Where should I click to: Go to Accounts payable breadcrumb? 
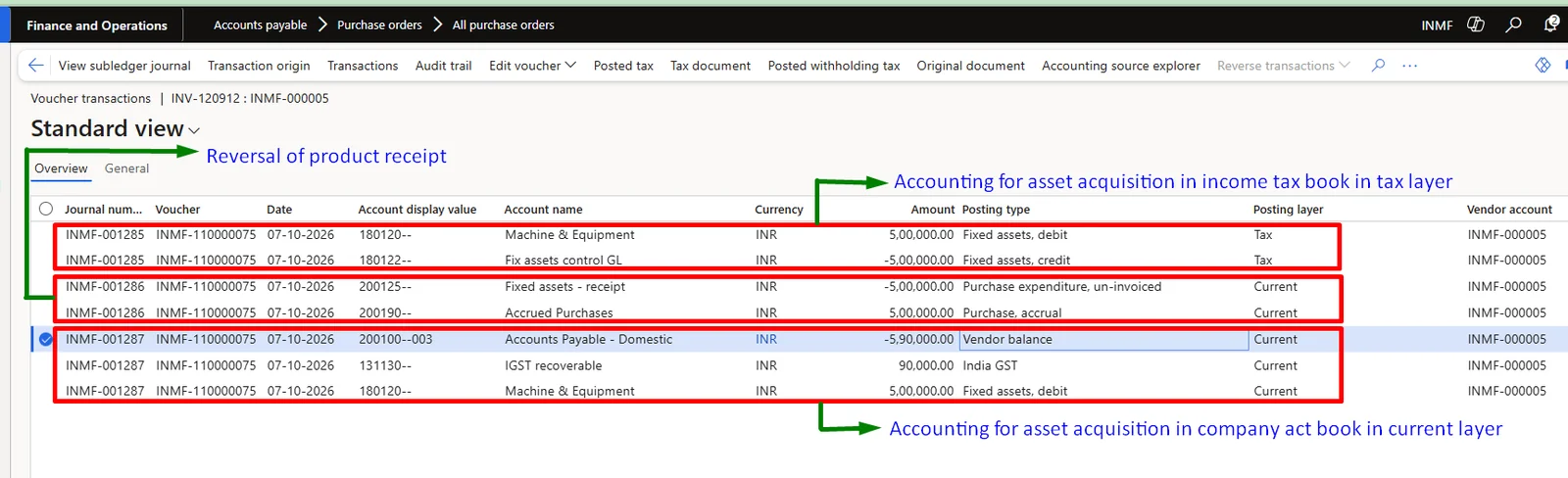[260, 24]
